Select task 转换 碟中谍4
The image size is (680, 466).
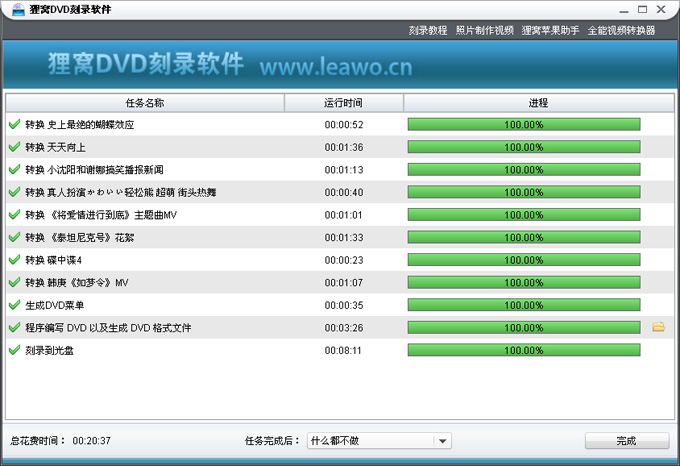coord(53,260)
